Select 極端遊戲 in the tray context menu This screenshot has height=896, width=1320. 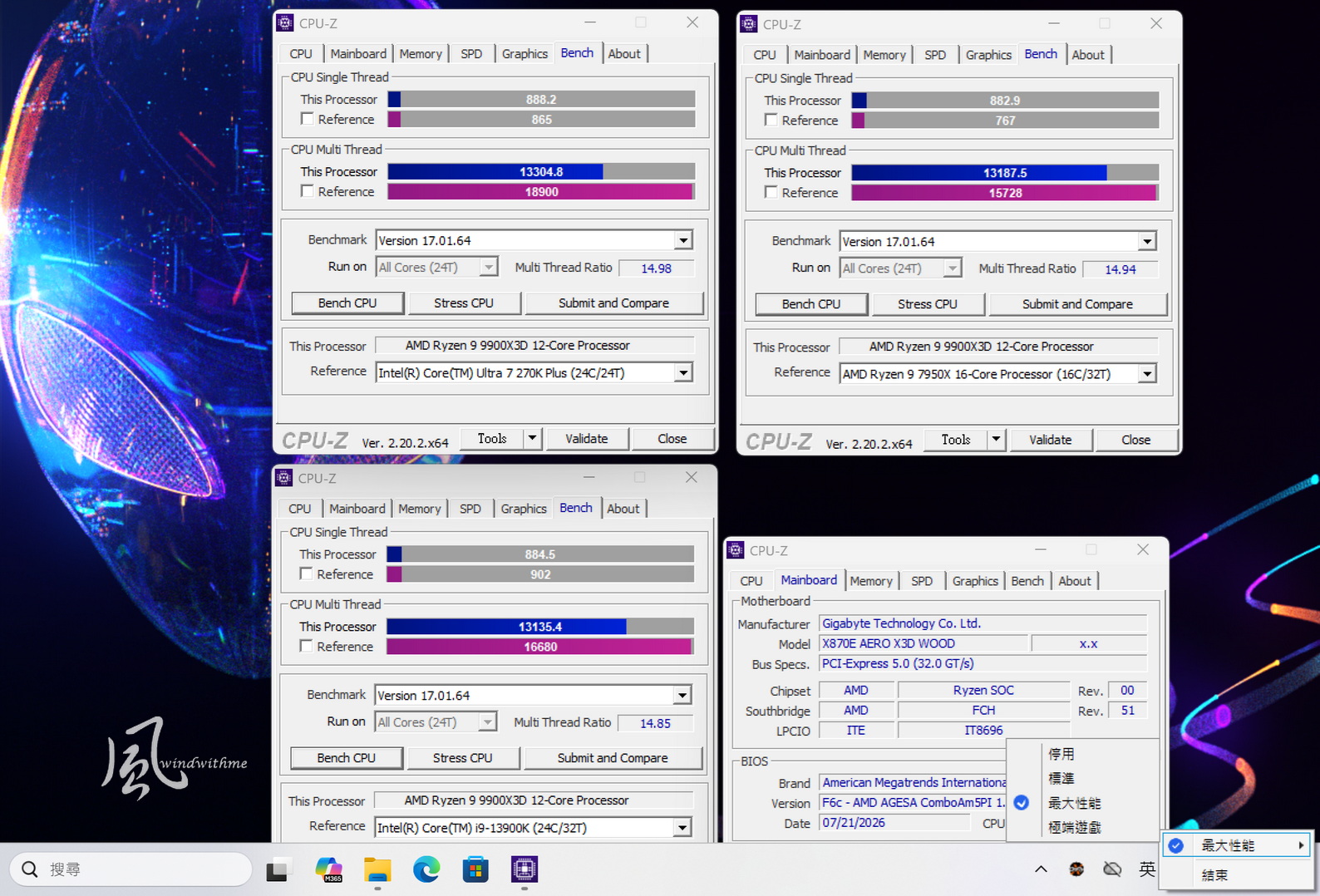click(1075, 827)
